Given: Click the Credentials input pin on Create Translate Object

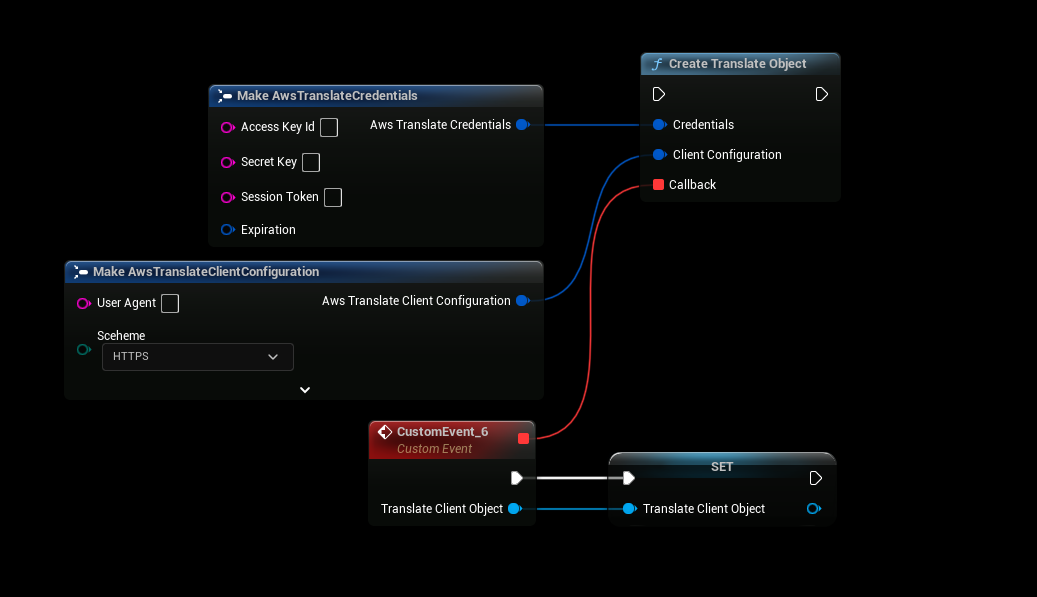Looking at the screenshot, I should pos(659,125).
